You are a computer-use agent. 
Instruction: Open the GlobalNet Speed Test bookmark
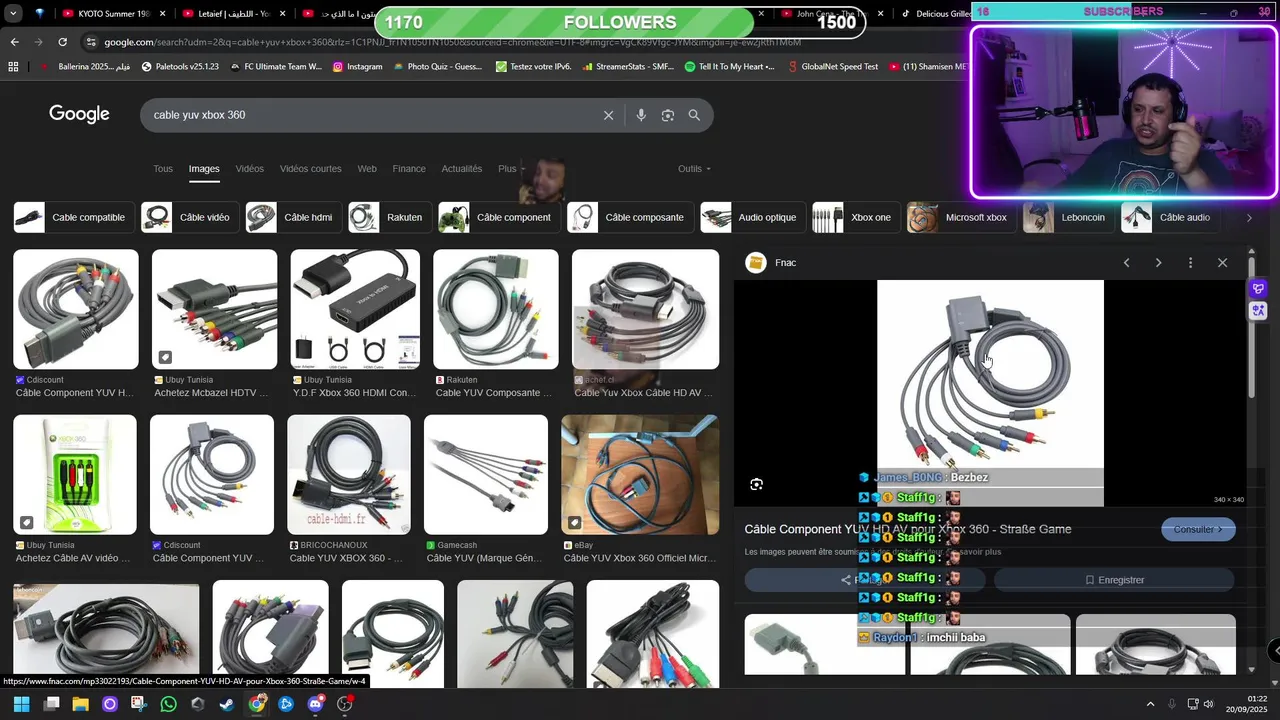[x=833, y=67]
